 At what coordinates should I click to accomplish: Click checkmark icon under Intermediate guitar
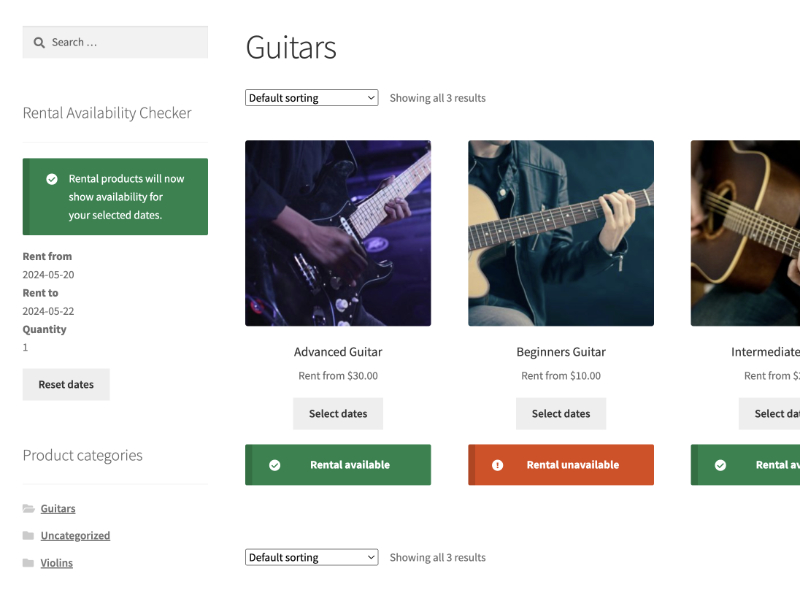(721, 465)
